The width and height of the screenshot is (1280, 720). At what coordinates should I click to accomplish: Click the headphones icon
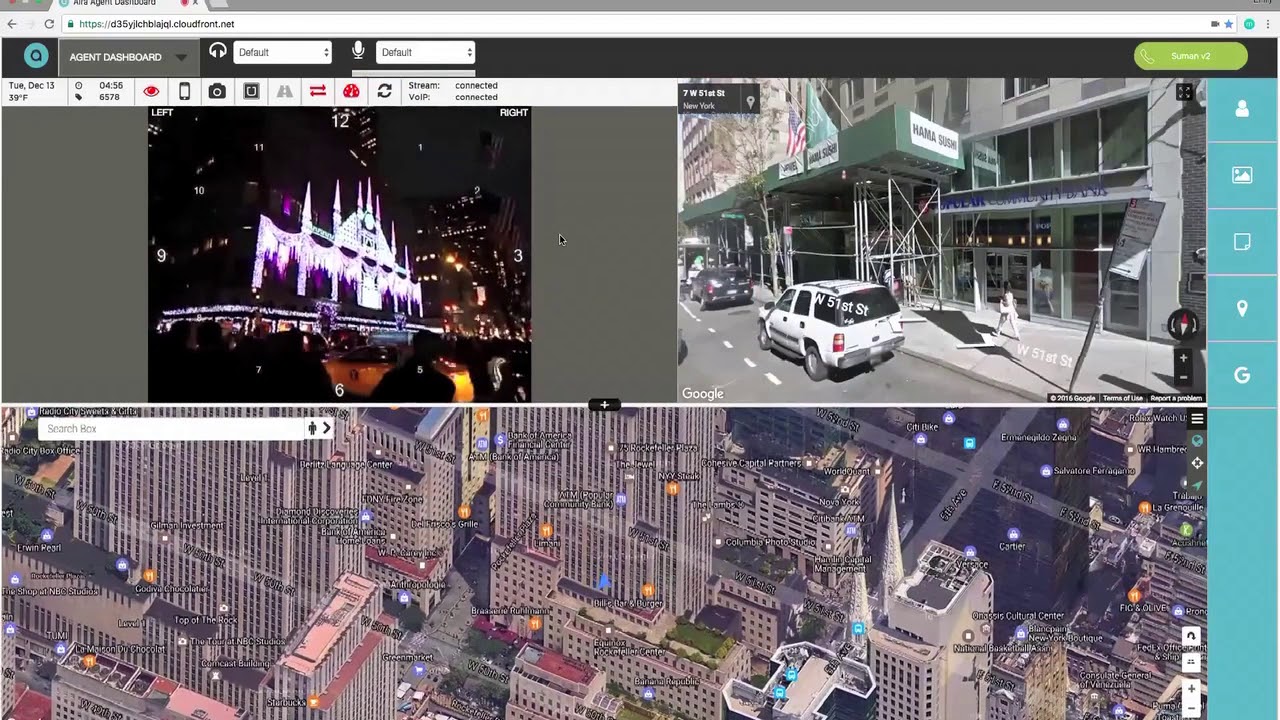(217, 51)
